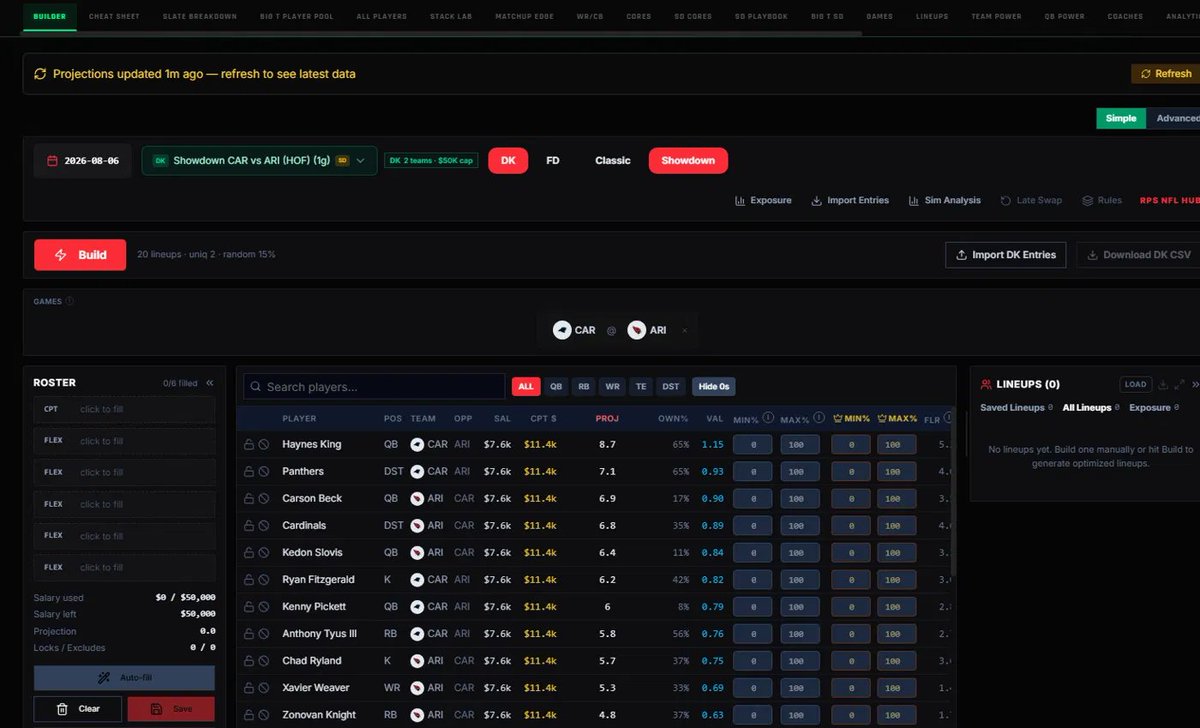Click the red Build button
Viewport: 1200px width, 728px height.
coord(80,255)
